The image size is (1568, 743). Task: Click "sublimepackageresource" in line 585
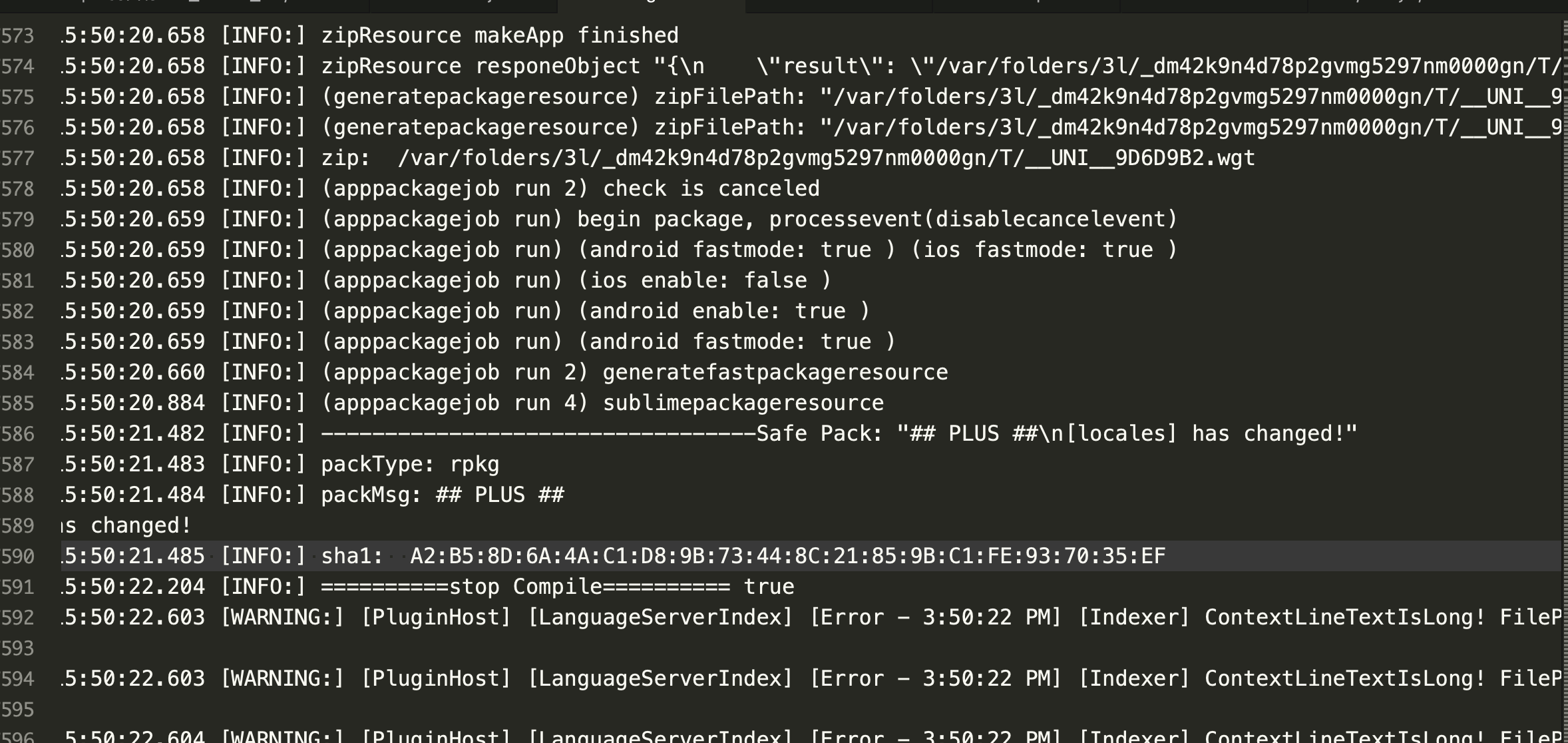pyautogui.click(x=743, y=403)
